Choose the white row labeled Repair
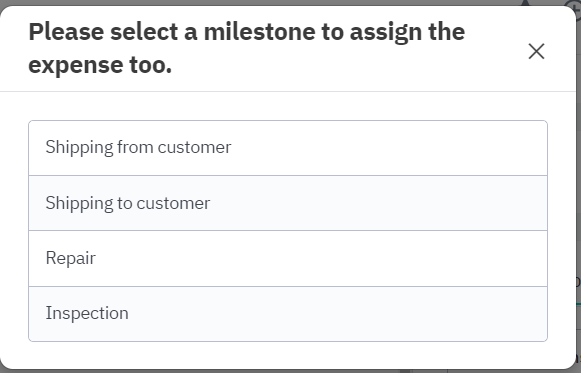The width and height of the screenshot is (581, 373). pyautogui.click(x=288, y=259)
